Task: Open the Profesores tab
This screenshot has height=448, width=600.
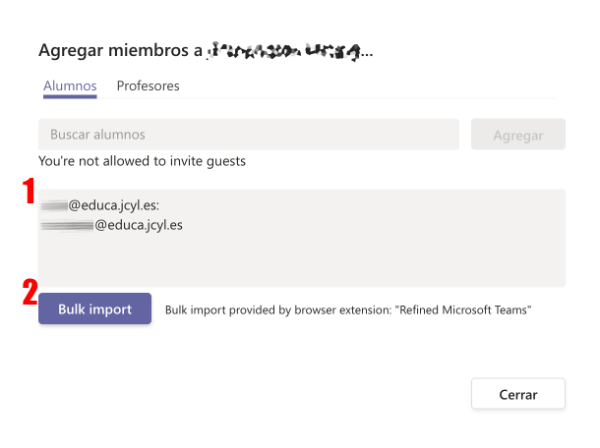Action: tap(148, 86)
